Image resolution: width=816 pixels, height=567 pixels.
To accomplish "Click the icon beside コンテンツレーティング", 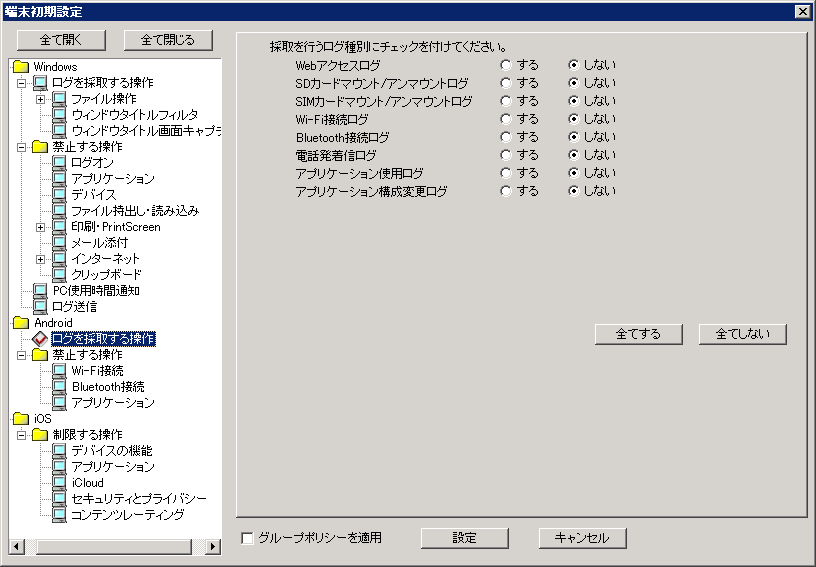I will (59, 515).
